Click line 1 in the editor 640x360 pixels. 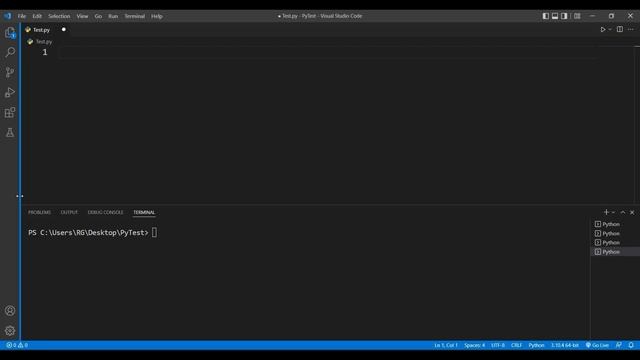pyautogui.click(x=327, y=52)
